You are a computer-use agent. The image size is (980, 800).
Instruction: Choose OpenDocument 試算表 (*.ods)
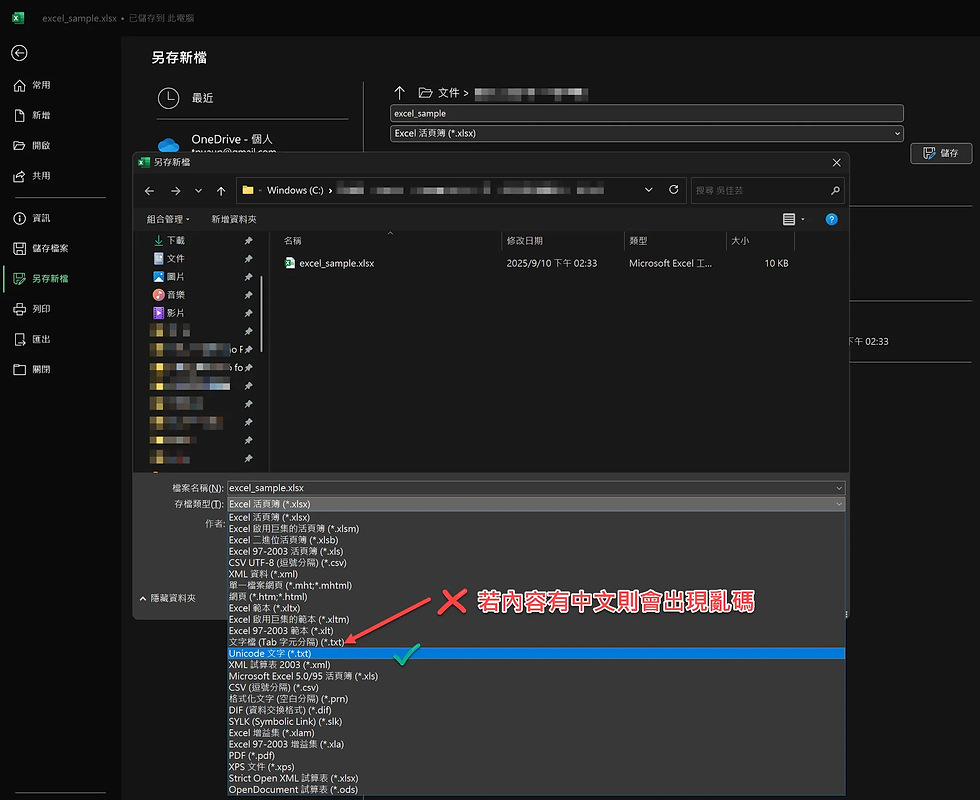(x=293, y=789)
